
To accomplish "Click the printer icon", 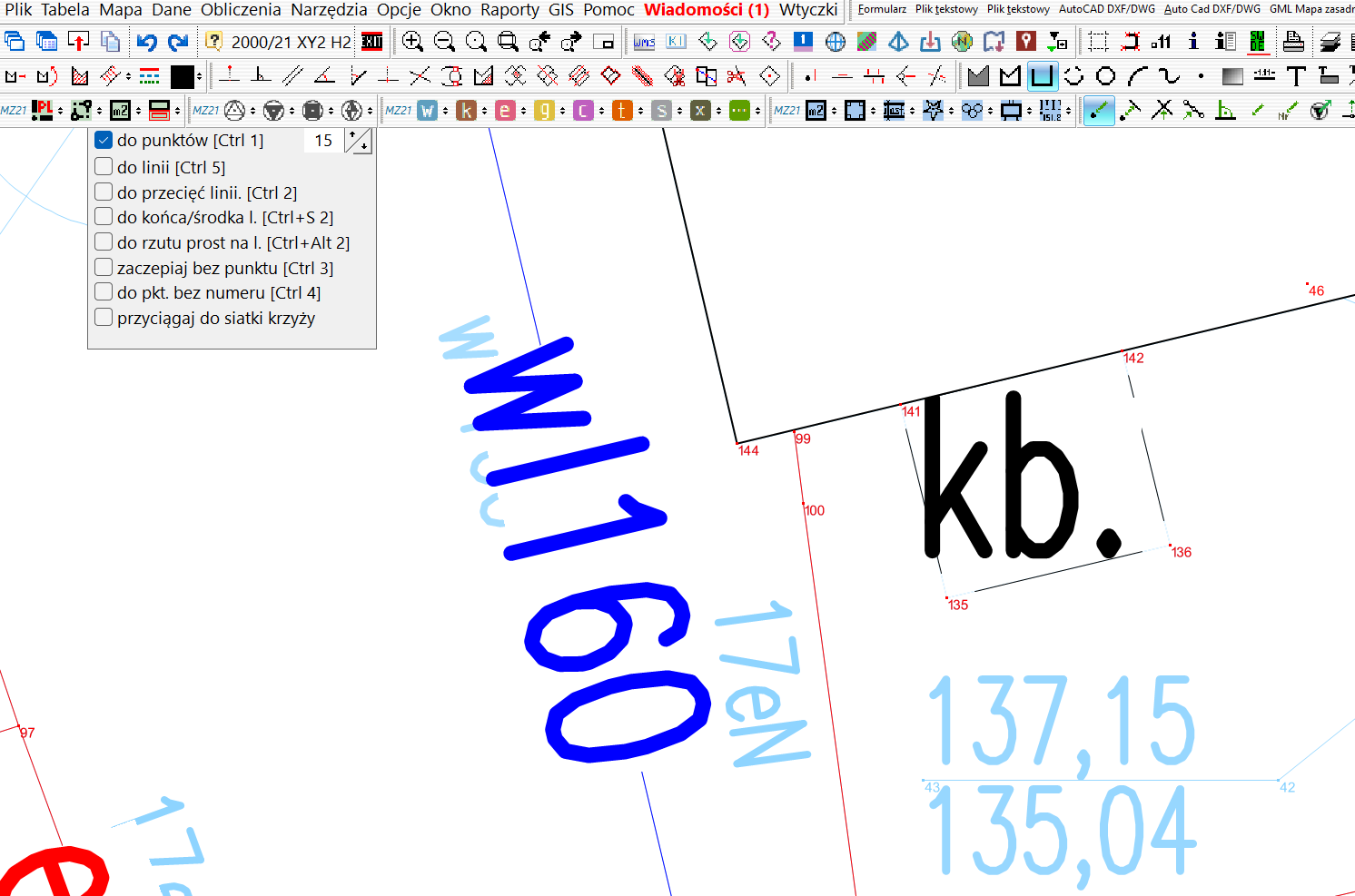I will pos(1293,42).
